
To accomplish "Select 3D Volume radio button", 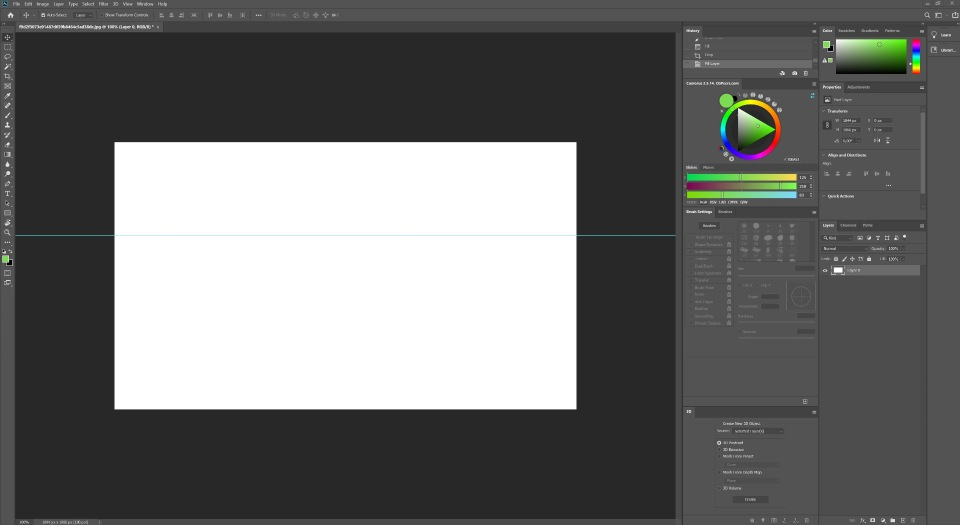I will point(719,488).
